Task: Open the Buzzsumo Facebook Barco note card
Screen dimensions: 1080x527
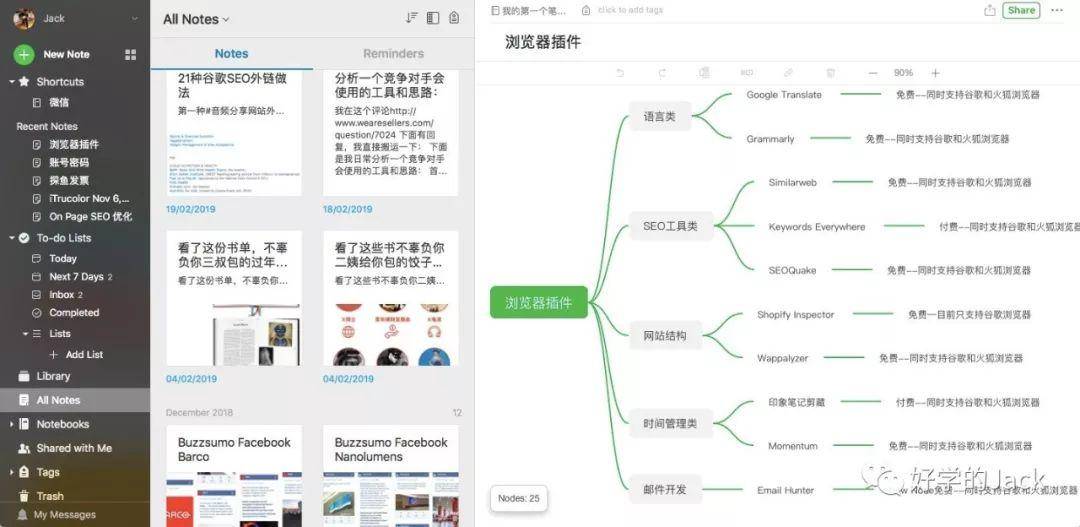Action: [x=234, y=476]
